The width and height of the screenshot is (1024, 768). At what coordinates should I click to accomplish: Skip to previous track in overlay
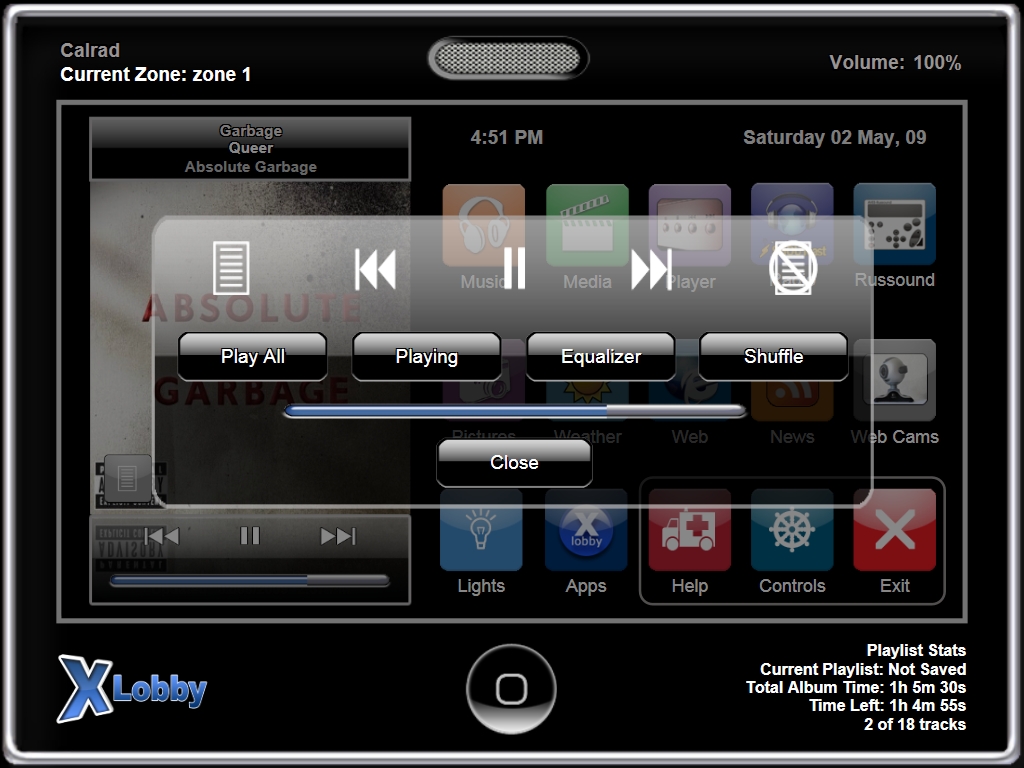[376, 269]
